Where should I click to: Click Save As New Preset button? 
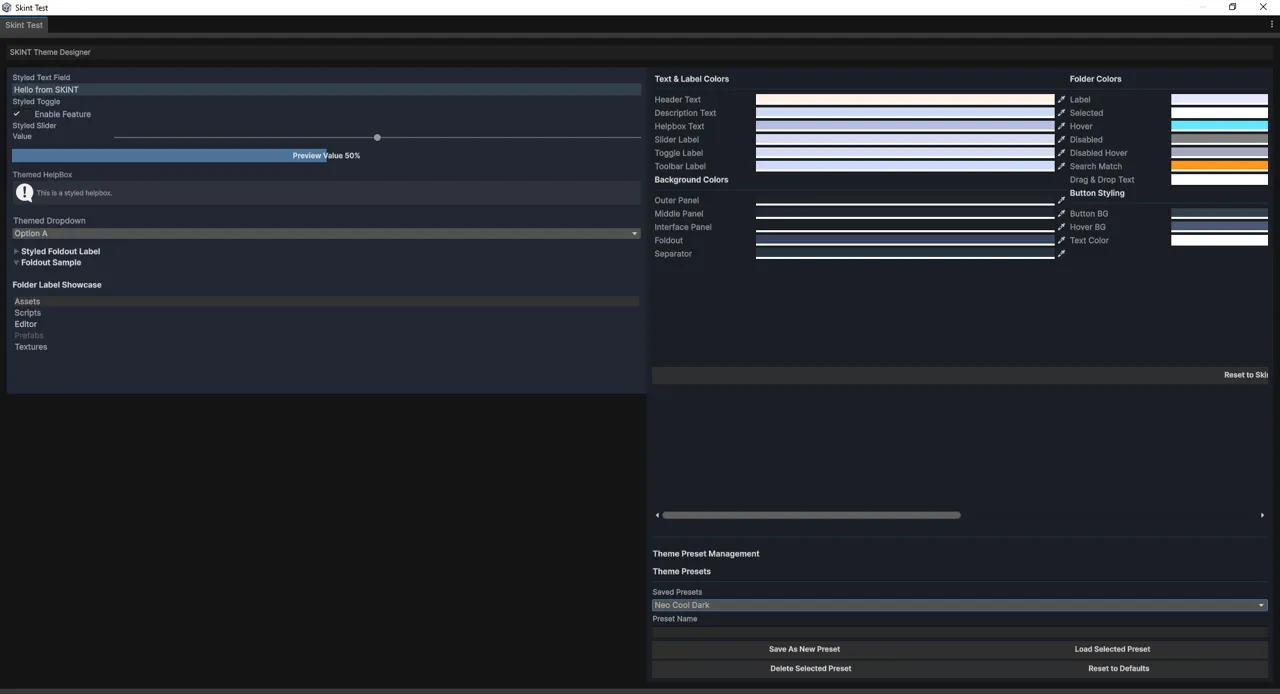coord(804,649)
